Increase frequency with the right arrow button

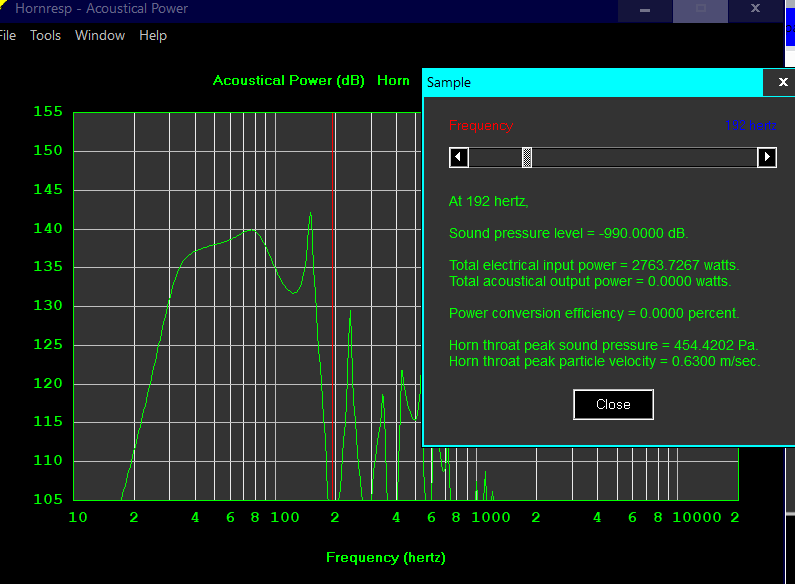coord(767,157)
